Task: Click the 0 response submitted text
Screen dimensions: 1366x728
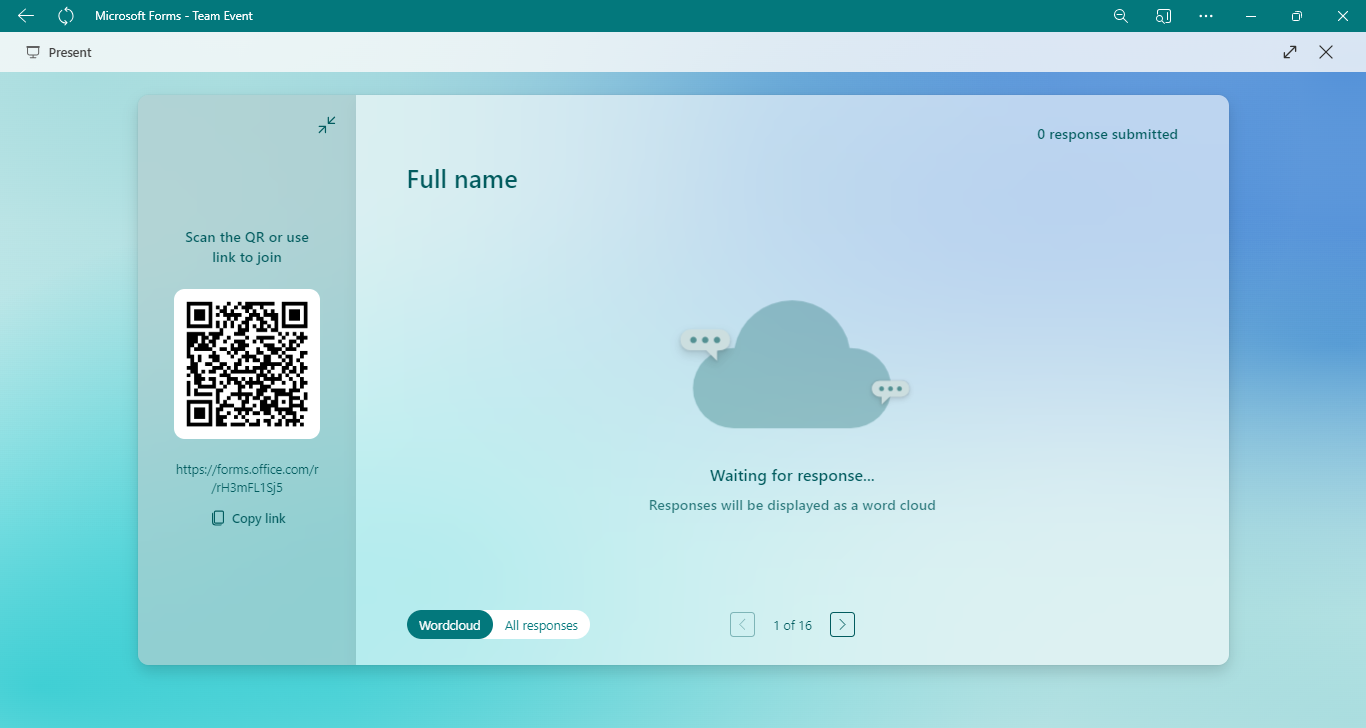Action: coord(1107,134)
